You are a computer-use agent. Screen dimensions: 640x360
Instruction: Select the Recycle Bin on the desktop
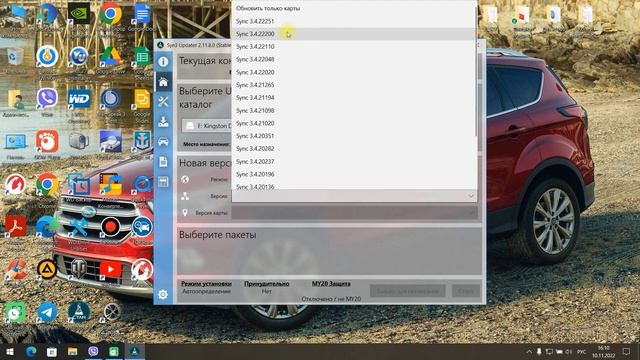(x=16, y=57)
